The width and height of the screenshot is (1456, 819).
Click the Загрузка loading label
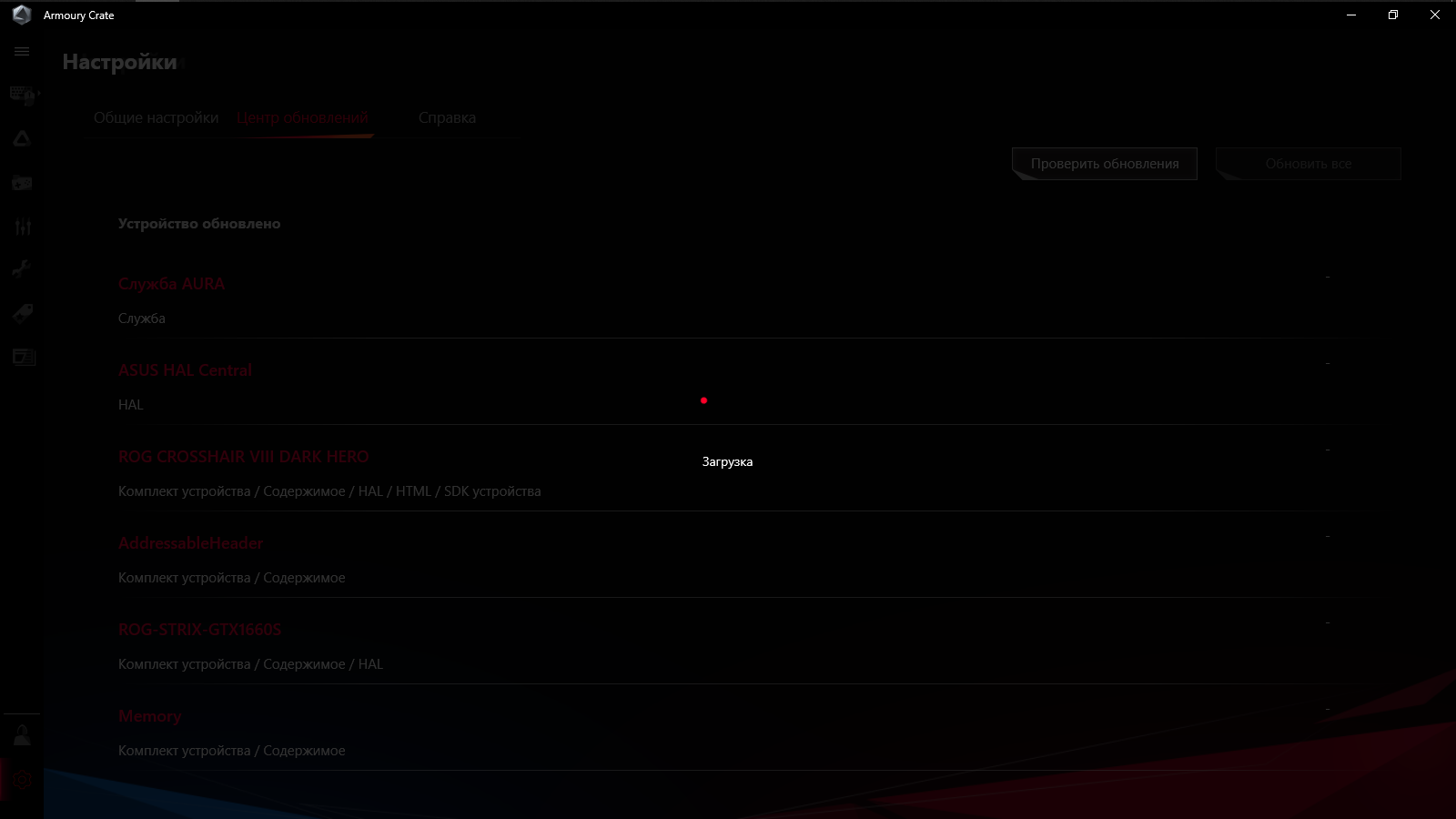[x=727, y=461]
